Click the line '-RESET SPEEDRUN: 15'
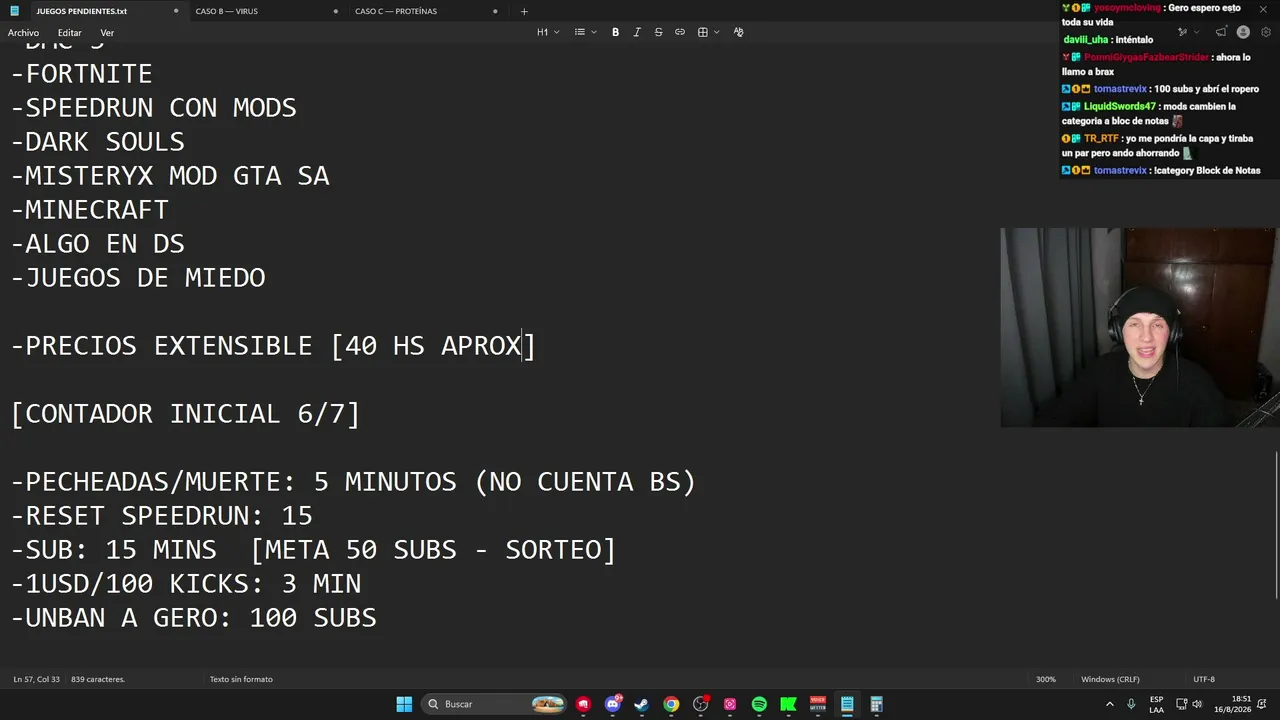The height and width of the screenshot is (720, 1280). point(162,516)
